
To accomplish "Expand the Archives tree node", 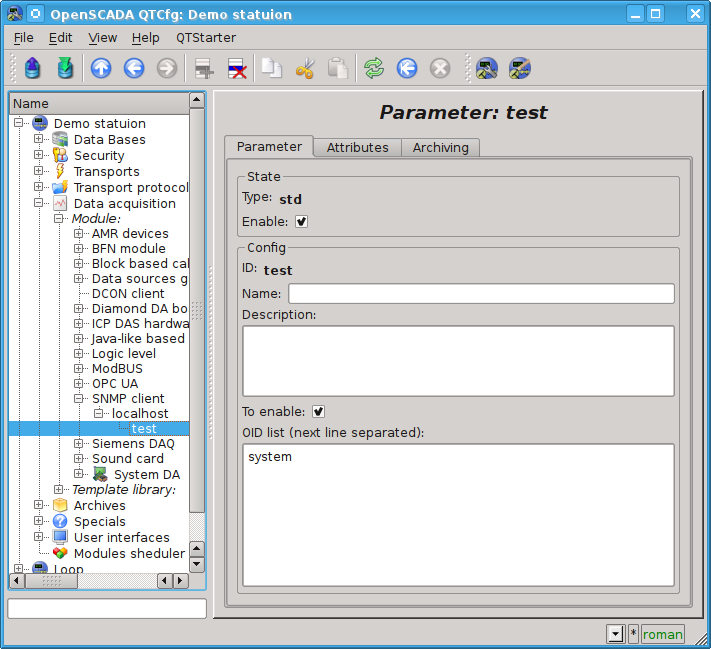I will coord(39,506).
